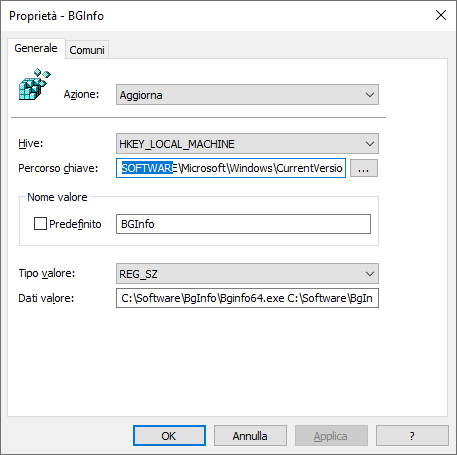This screenshot has height=455, width=457.
Task: Click the BGInfo value name field
Action: (x=243, y=224)
